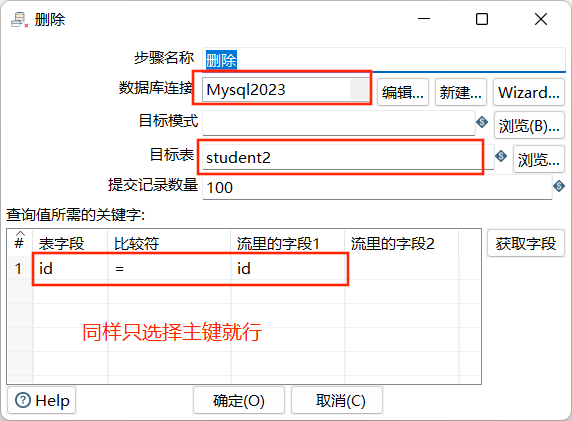Click 浏览... button next to target table

(x=538, y=159)
